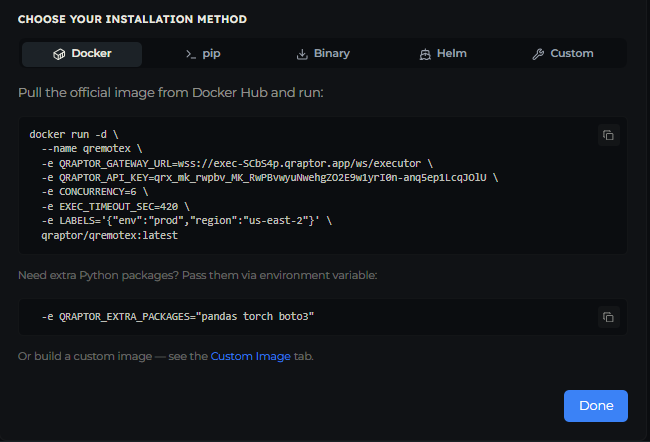Screen dimensions: 650x442
Task: Click the 'docker run -d' line
Action: [74, 134]
